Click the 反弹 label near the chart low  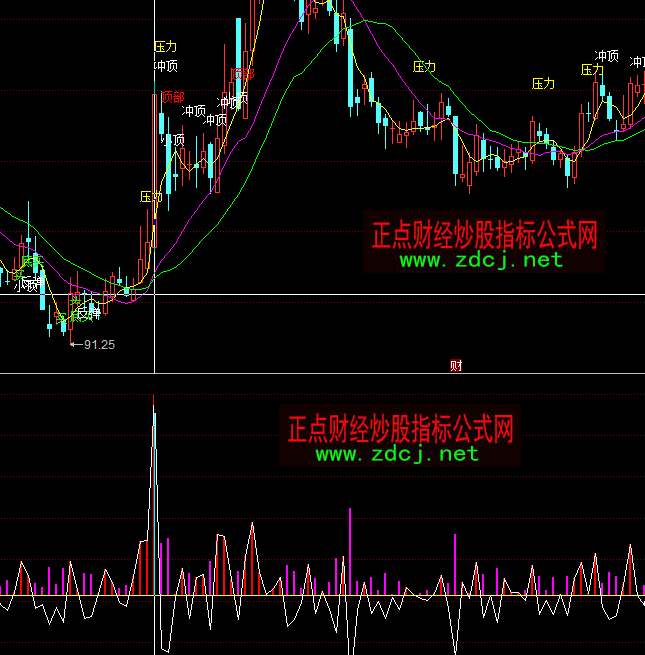click(x=88, y=314)
